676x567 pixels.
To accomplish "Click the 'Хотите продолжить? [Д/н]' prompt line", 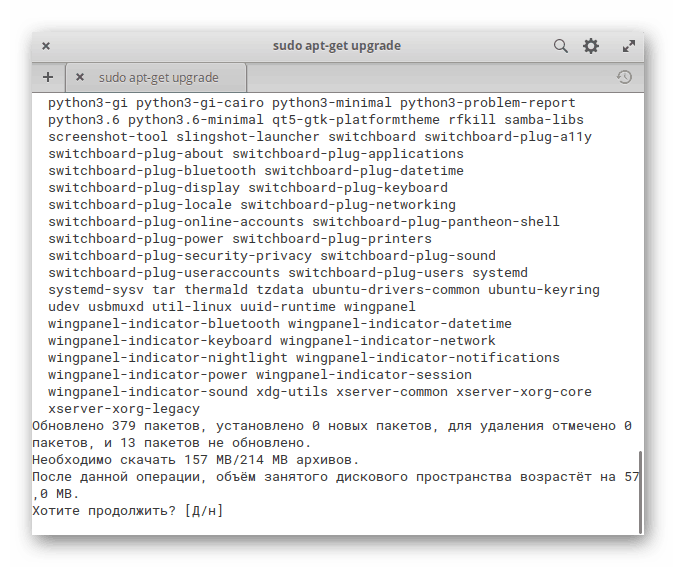I will pyautogui.click(x=127, y=511).
